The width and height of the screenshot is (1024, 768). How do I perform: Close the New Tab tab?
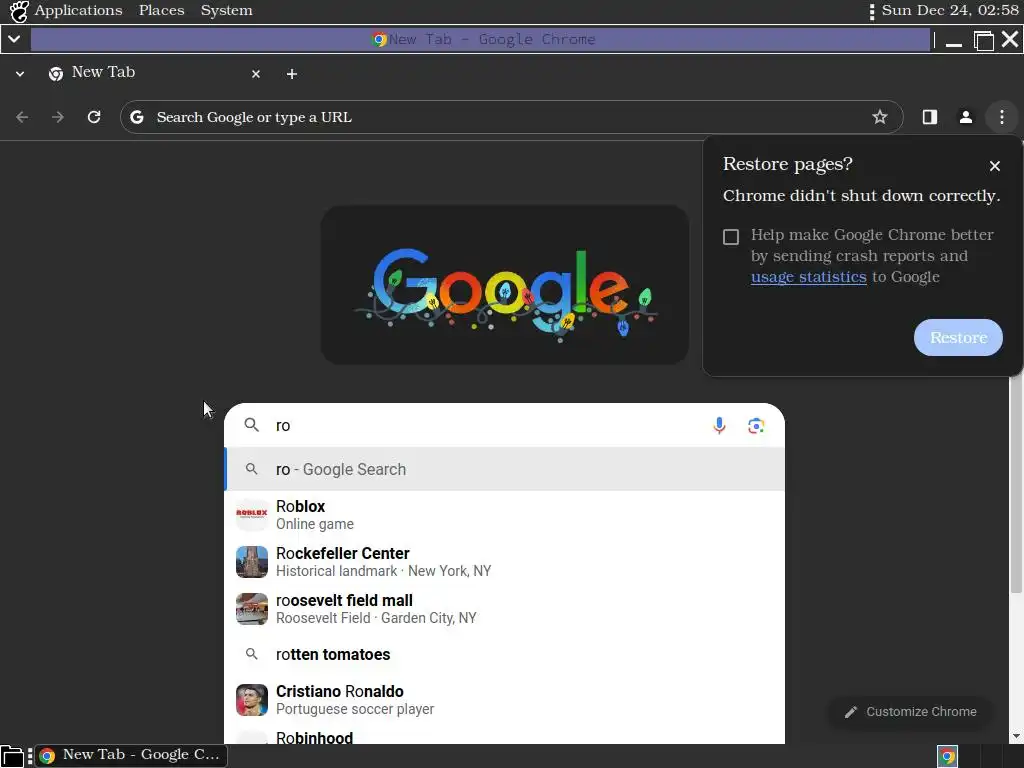coord(256,74)
